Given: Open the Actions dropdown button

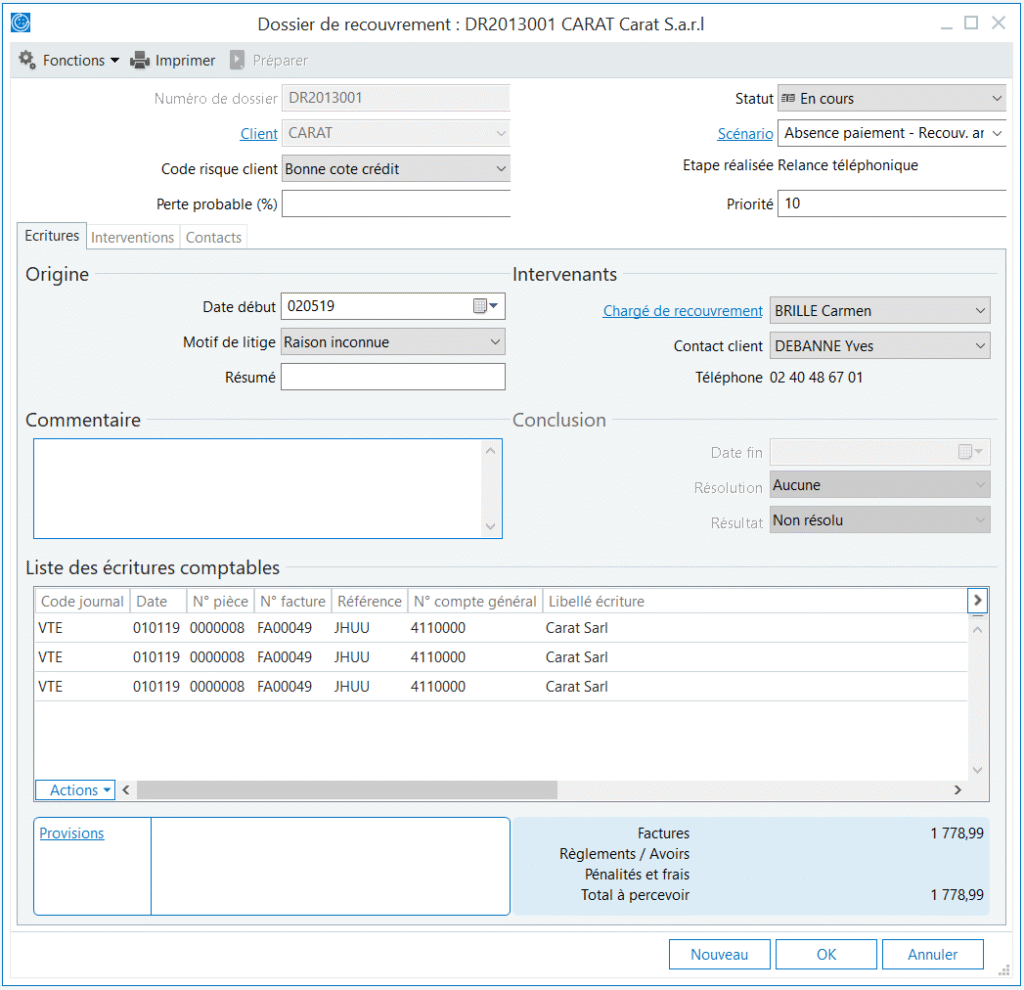Looking at the screenshot, I should click(75, 790).
